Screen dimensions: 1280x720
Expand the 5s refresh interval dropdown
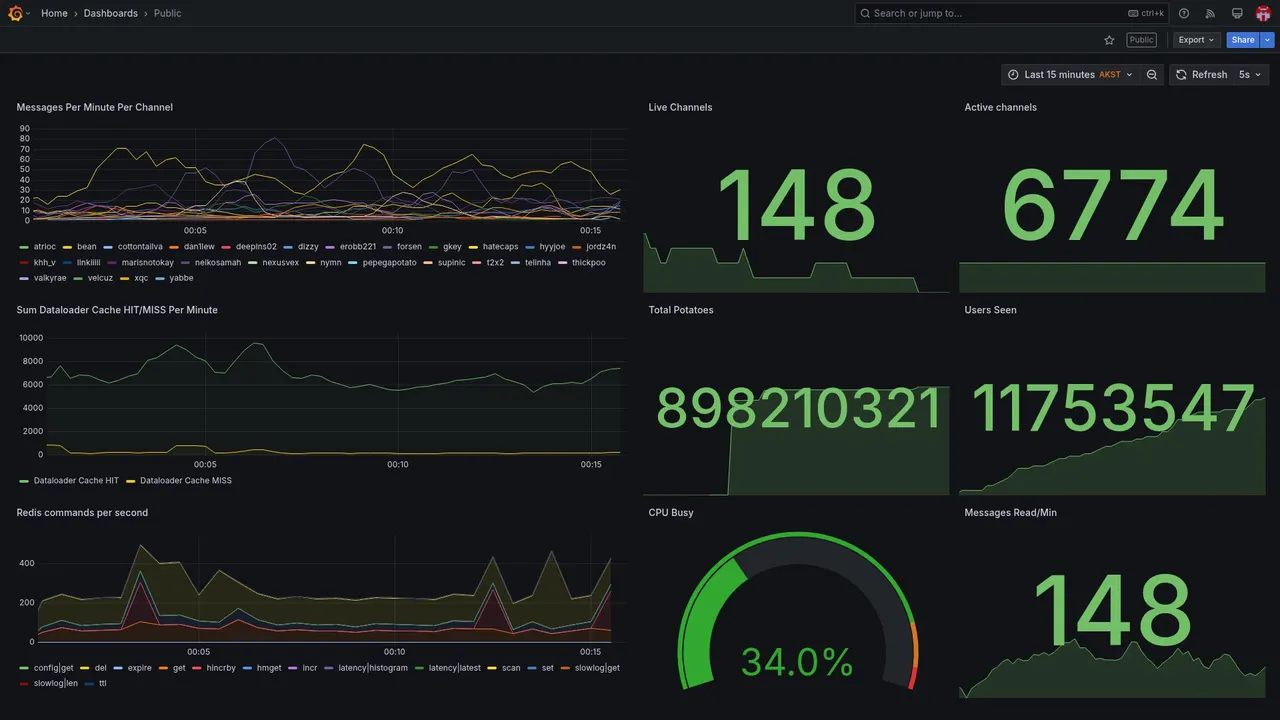1250,75
